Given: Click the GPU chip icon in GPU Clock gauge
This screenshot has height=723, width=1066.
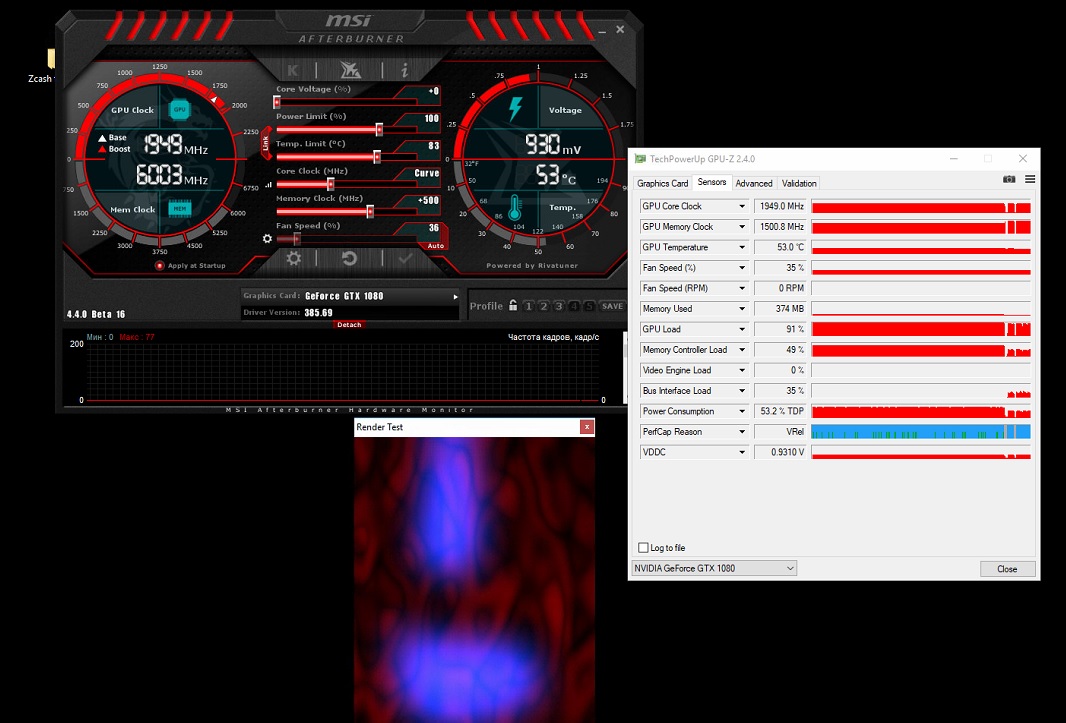Looking at the screenshot, I should click(x=179, y=110).
